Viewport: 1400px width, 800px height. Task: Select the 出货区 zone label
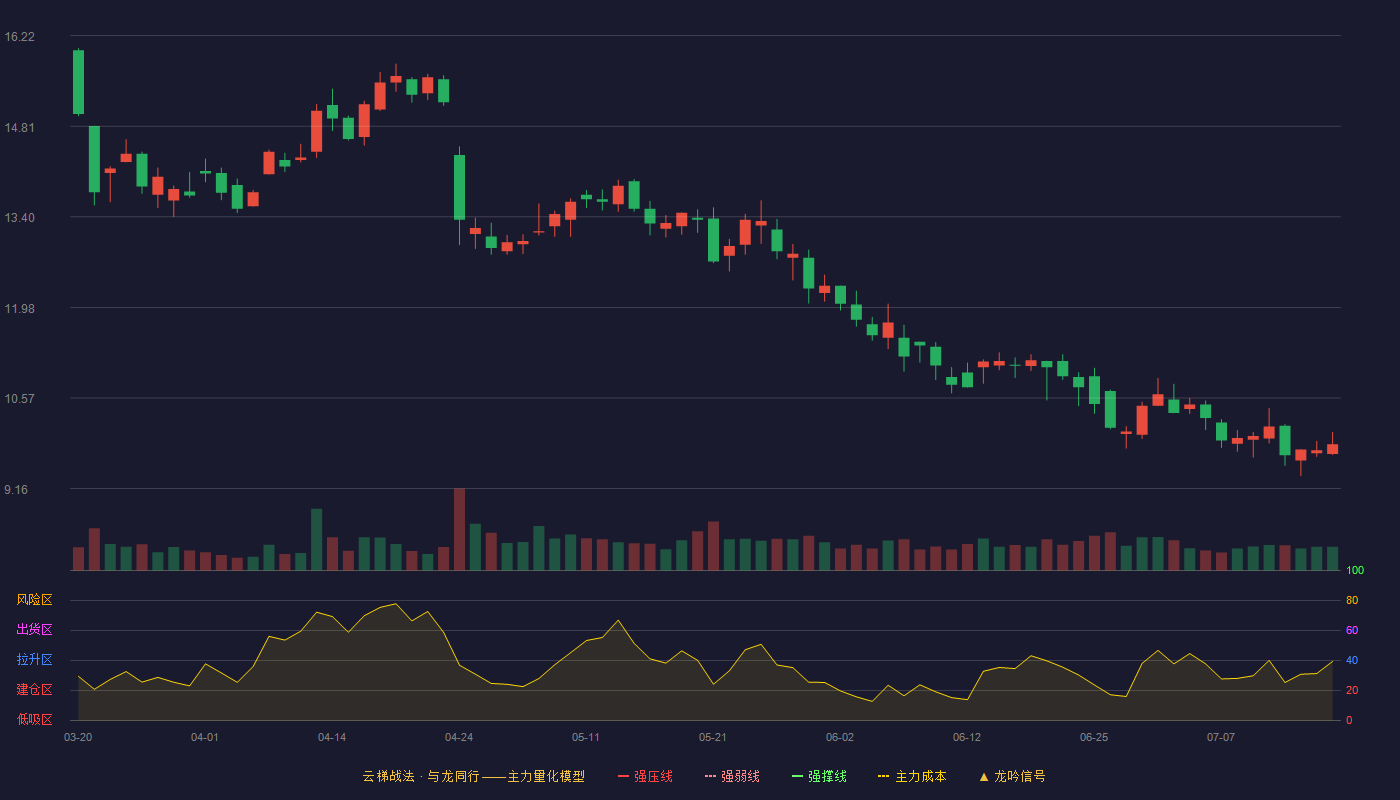(34, 630)
